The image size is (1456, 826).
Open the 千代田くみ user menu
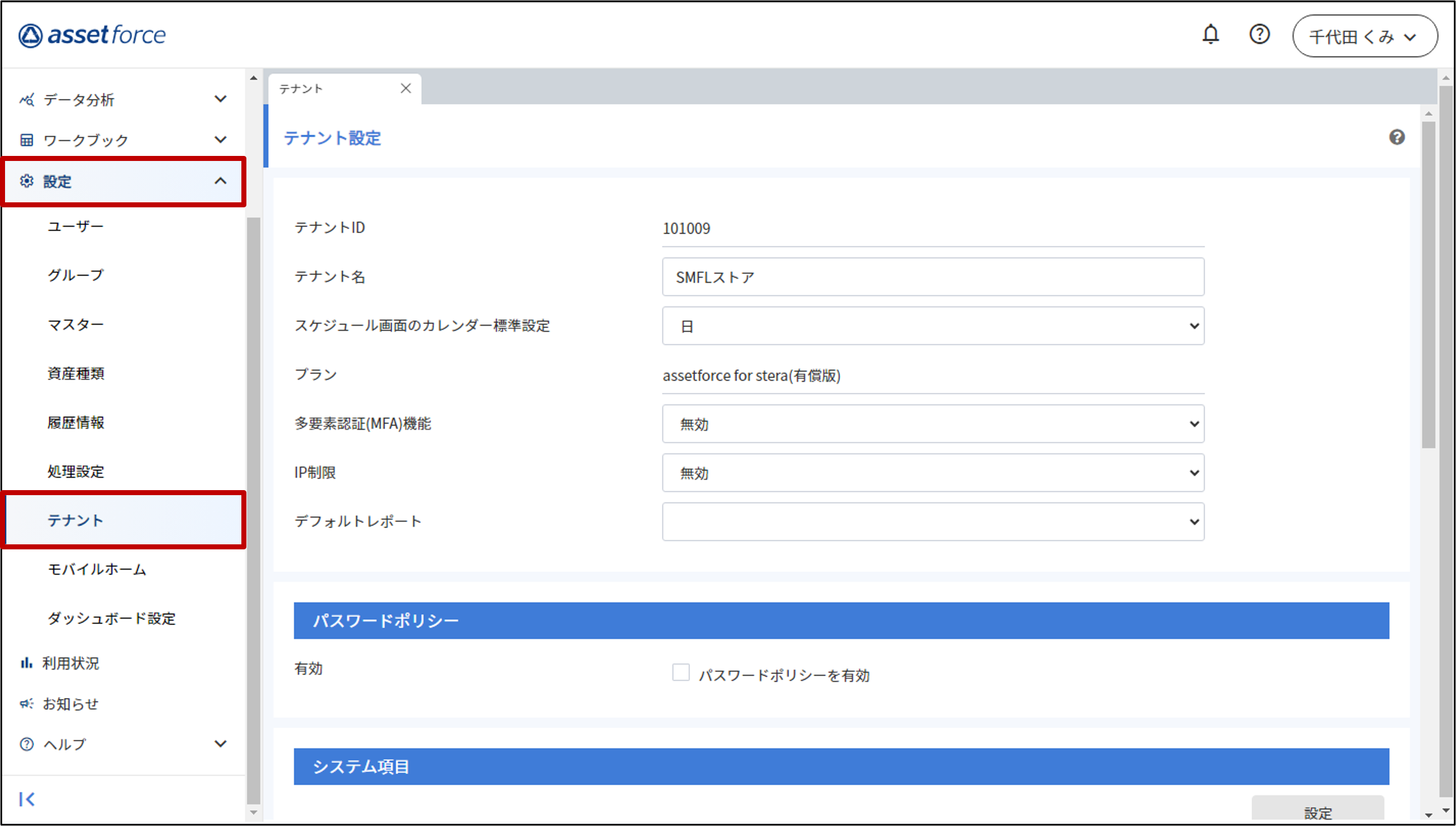[x=1364, y=37]
